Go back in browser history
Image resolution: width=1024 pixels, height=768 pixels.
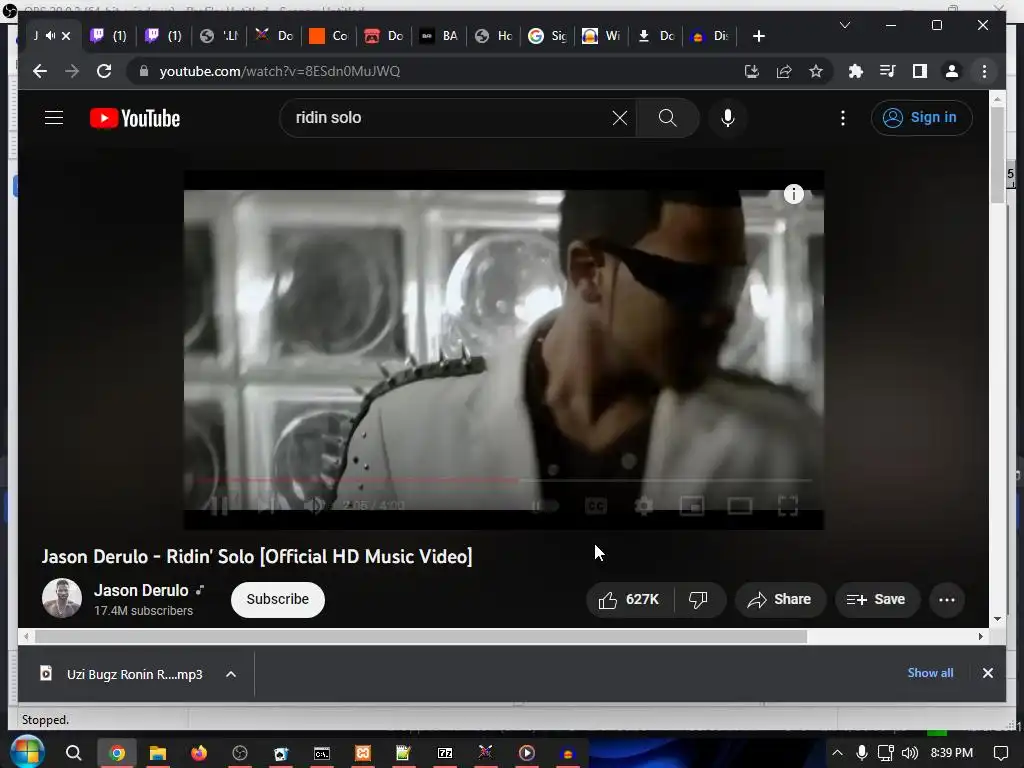[x=40, y=71]
